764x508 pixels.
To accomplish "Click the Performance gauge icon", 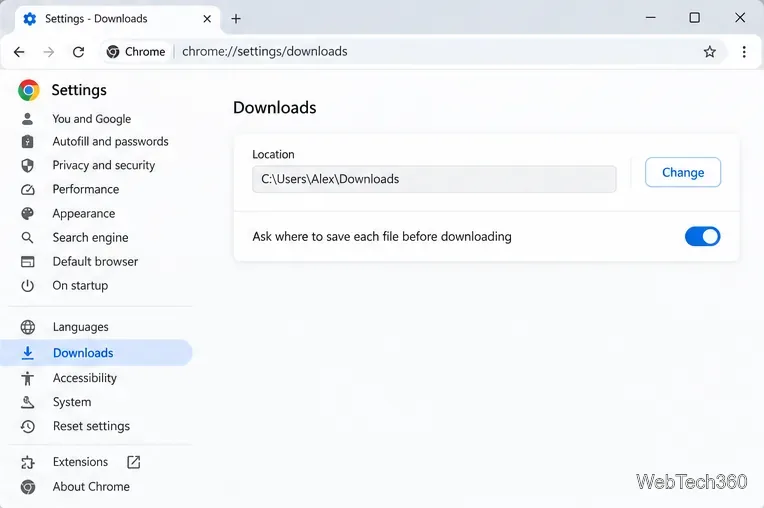I will pos(27,189).
